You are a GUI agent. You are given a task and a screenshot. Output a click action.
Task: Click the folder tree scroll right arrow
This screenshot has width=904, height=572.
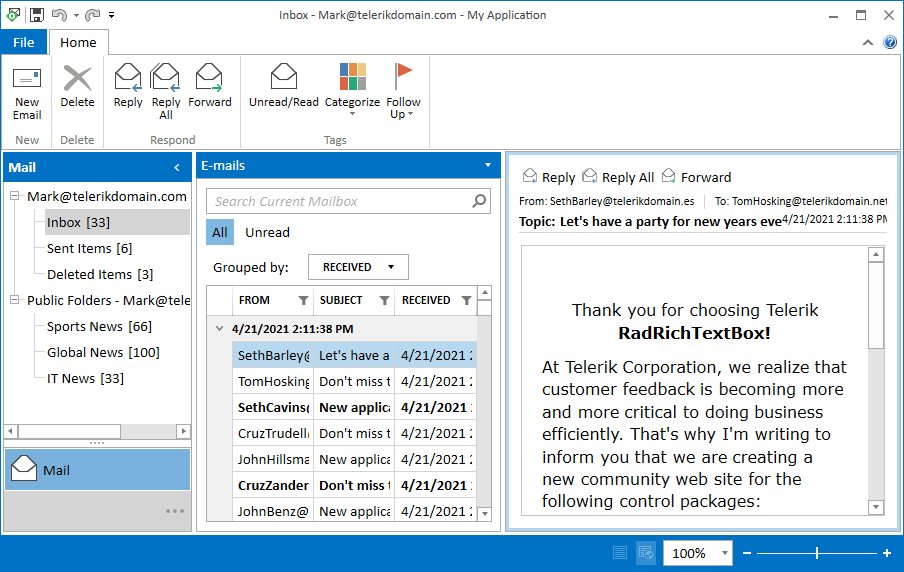coord(183,431)
